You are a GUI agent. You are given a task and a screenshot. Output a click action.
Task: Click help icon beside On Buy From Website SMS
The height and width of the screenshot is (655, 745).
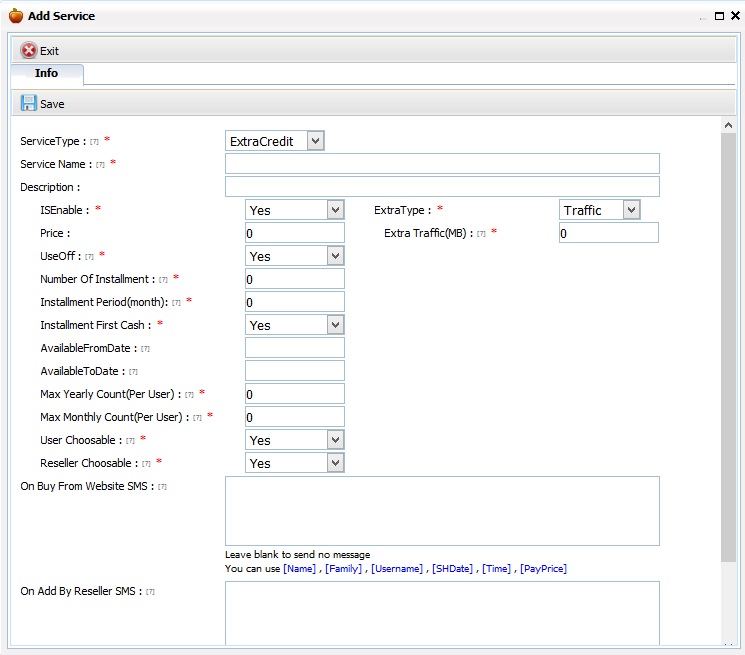click(162, 486)
